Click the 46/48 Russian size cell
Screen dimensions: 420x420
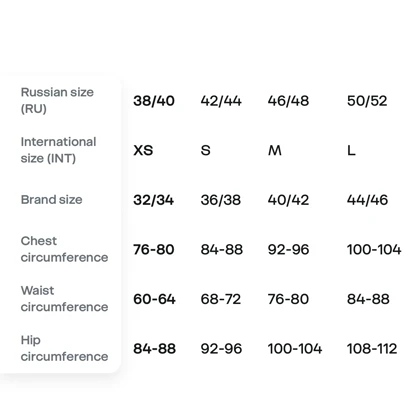(288, 101)
